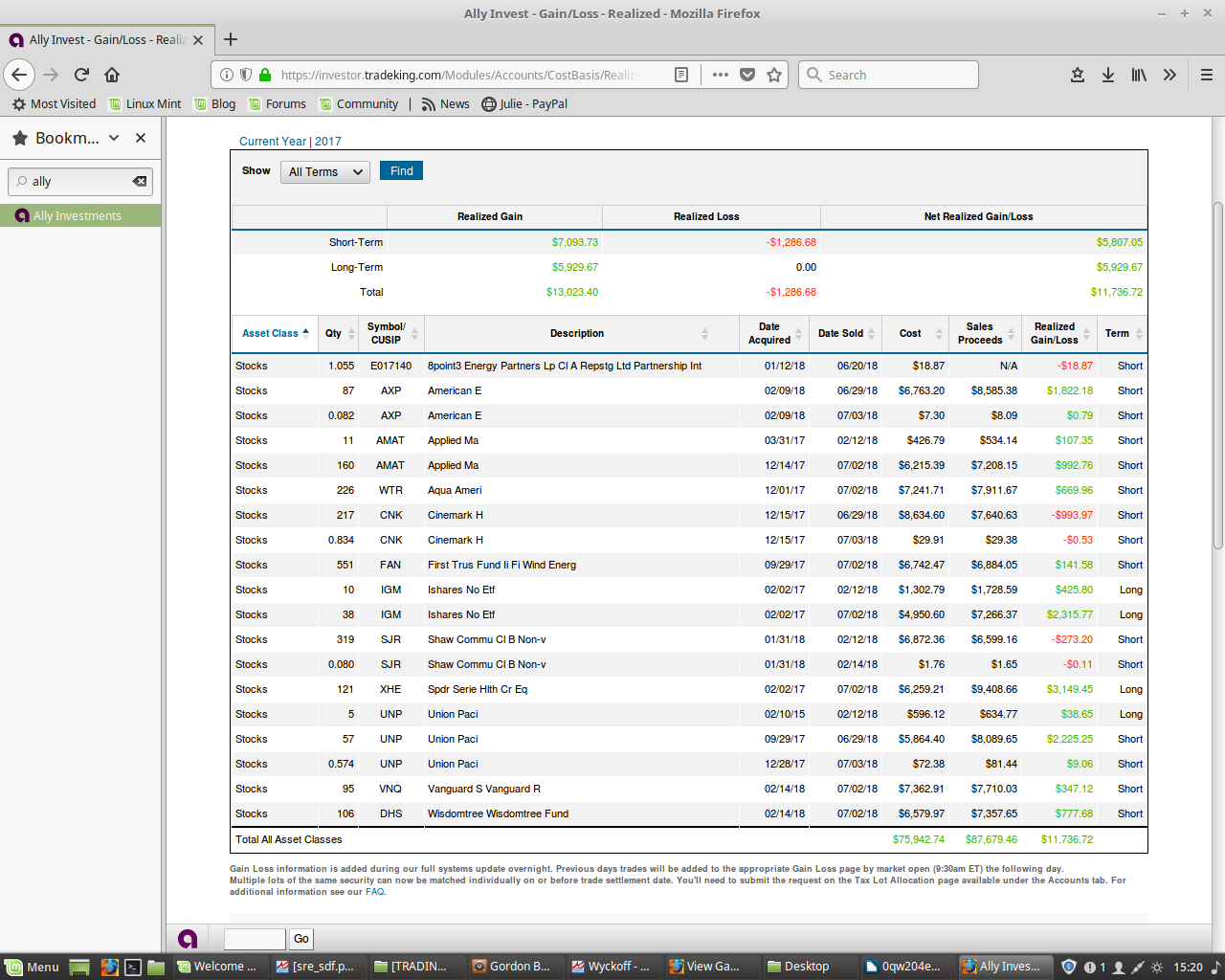This screenshot has height=980, width=1225.
Task: Open the Community bookmark
Action: point(359,103)
